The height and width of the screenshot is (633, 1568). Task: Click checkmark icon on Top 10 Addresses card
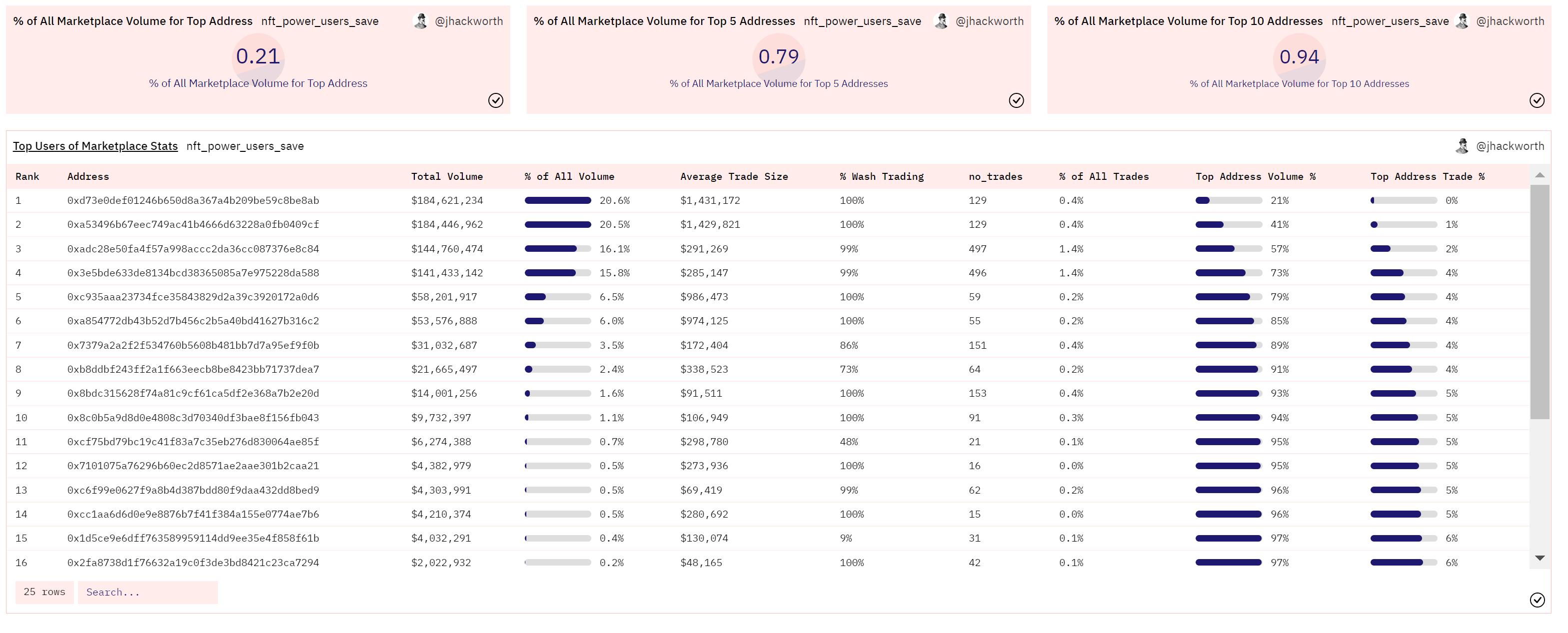pos(1537,100)
